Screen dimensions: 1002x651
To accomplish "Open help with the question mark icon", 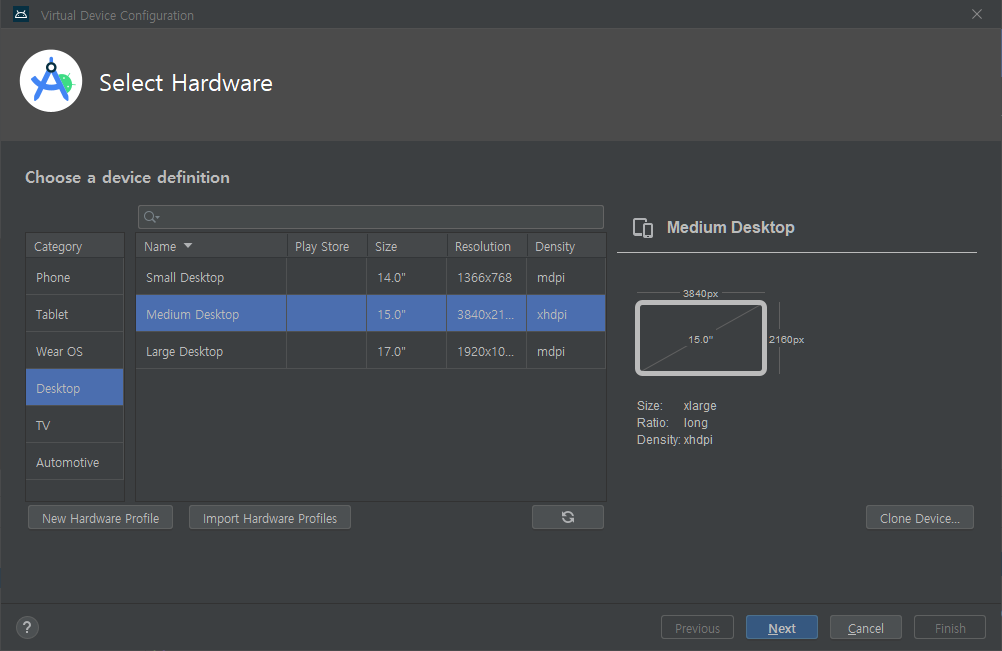I will [27, 627].
